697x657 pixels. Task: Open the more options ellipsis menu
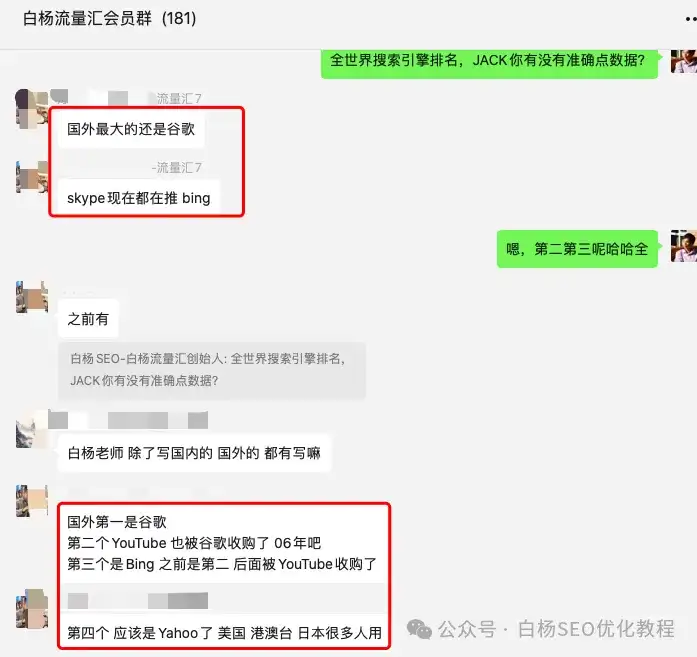pyautogui.click(x=690, y=19)
